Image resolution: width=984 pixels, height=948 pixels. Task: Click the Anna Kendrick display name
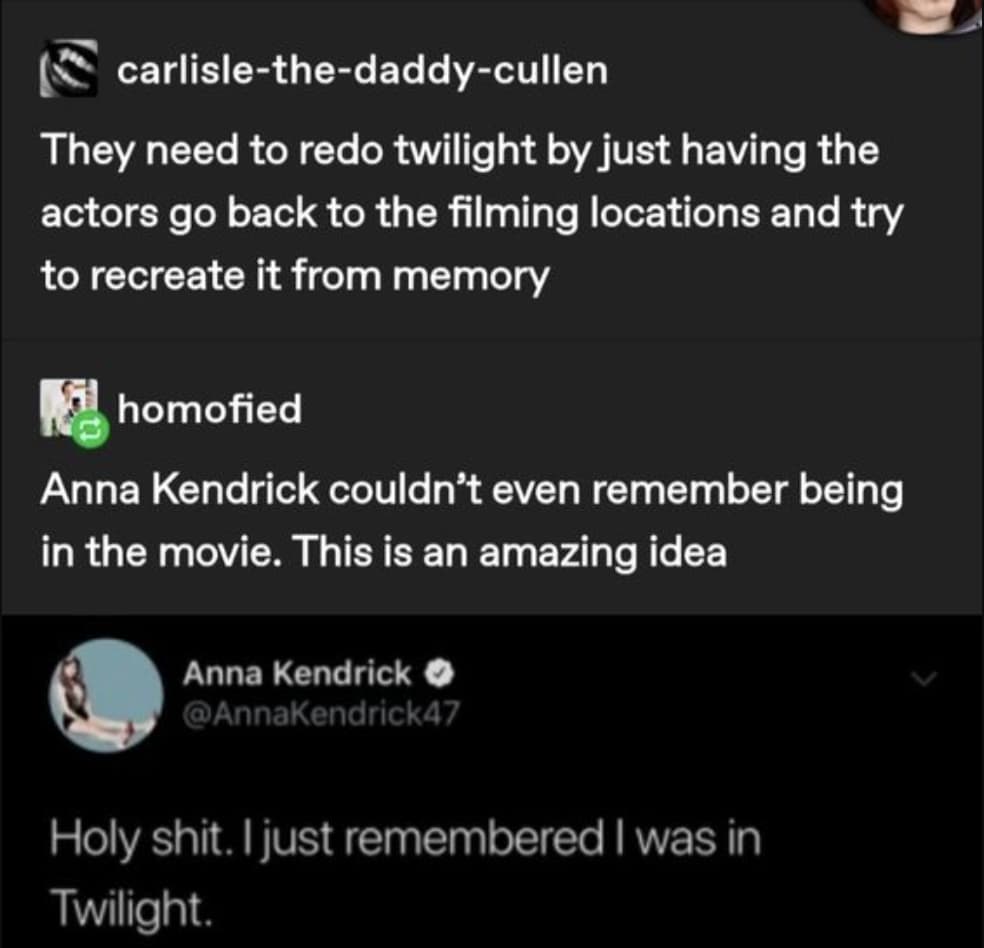click(296, 674)
